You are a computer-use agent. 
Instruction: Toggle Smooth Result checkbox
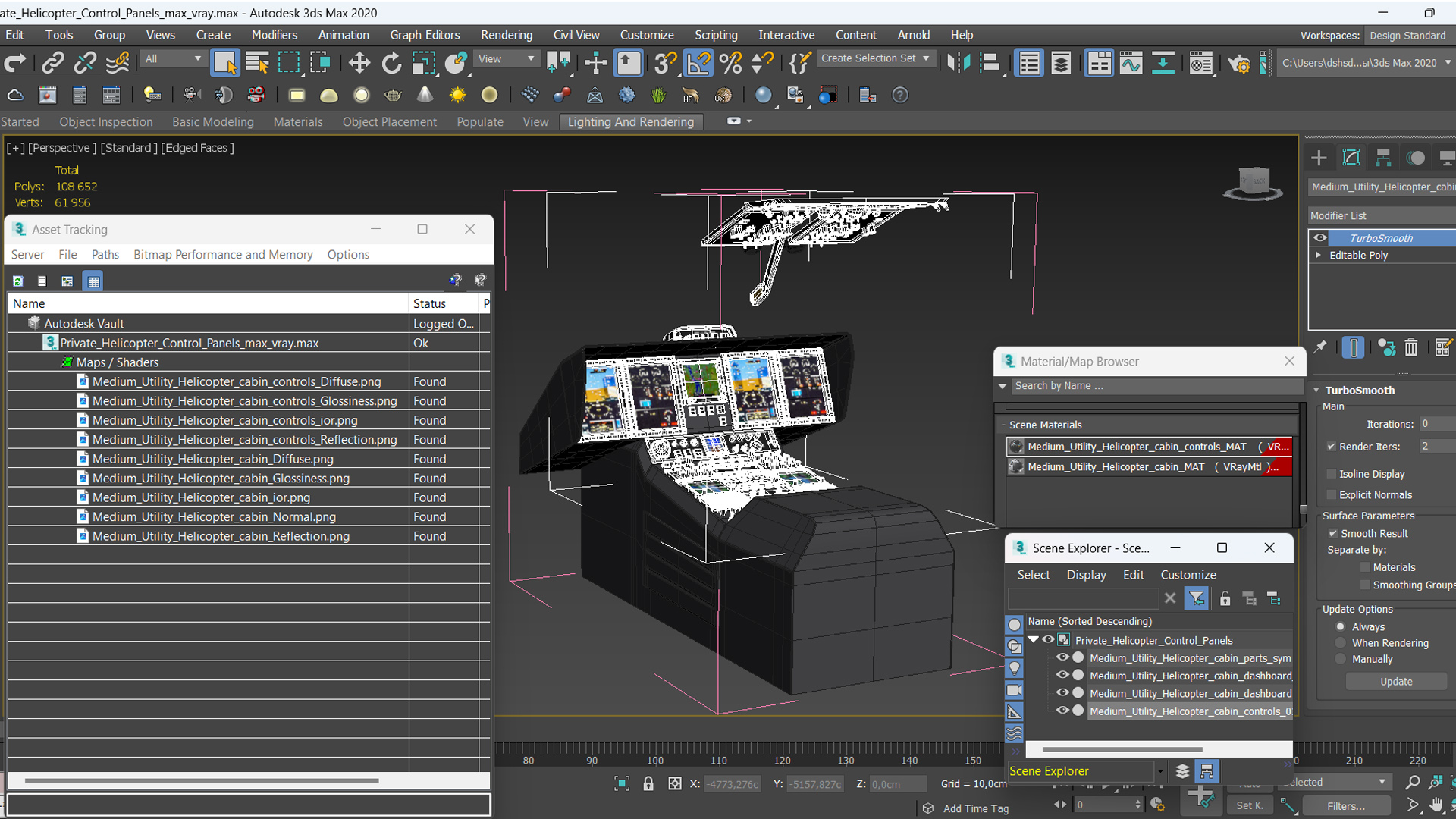[1332, 534]
